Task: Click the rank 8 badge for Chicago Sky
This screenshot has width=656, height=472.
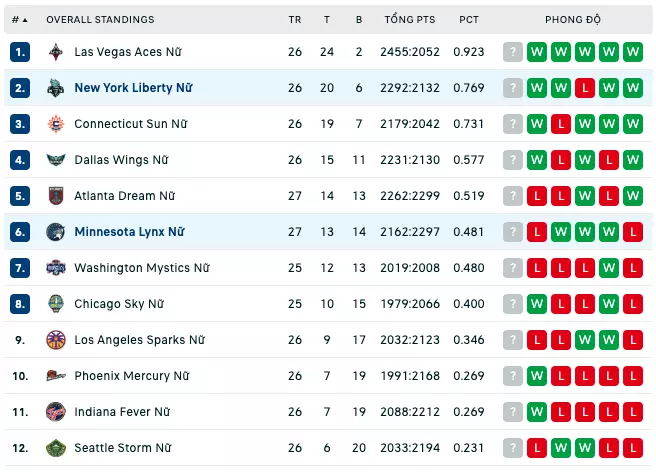Action: (x=20, y=304)
